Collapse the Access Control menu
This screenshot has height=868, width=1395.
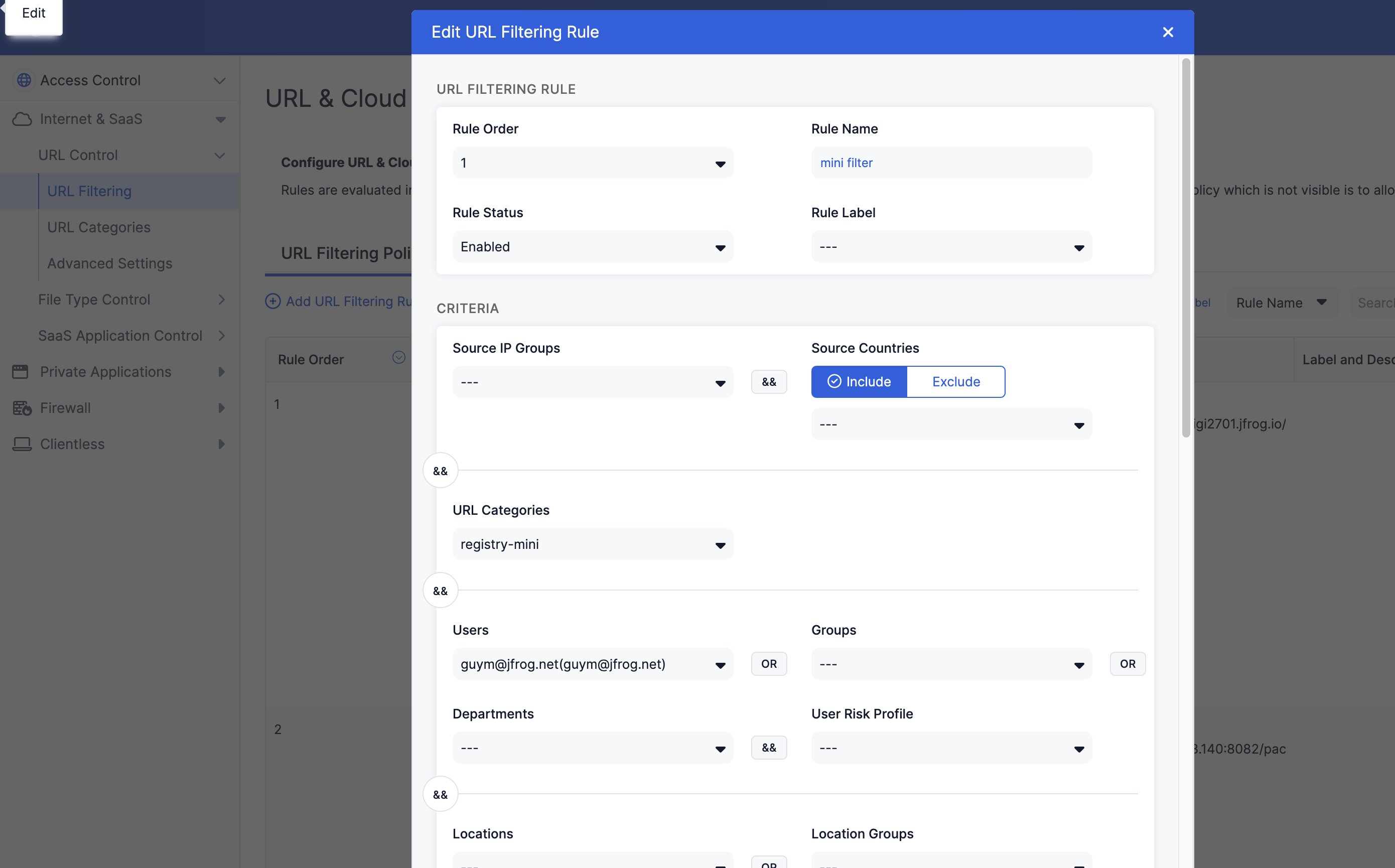tap(219, 81)
